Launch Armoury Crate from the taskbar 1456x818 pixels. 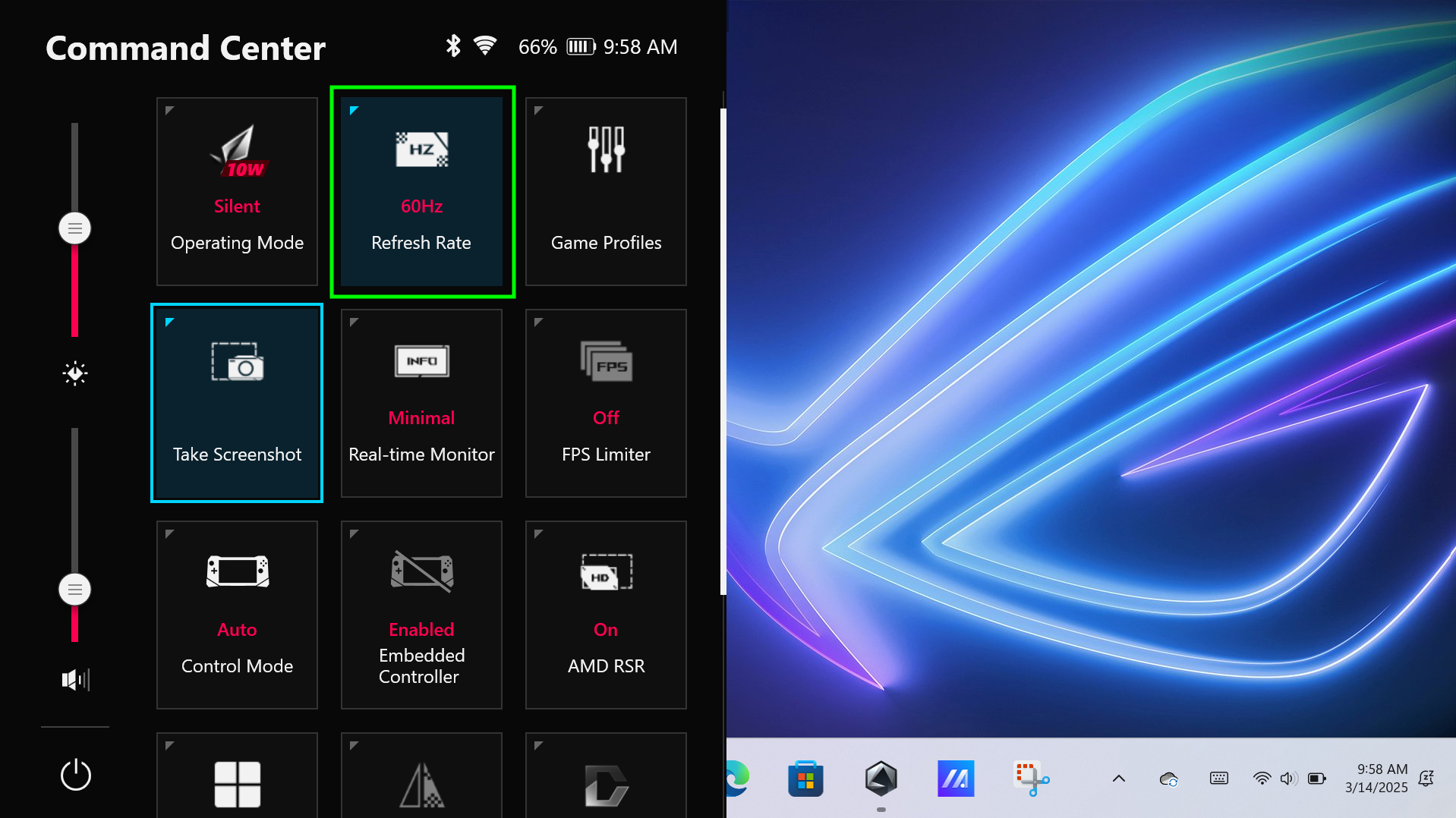pyautogui.click(x=881, y=779)
